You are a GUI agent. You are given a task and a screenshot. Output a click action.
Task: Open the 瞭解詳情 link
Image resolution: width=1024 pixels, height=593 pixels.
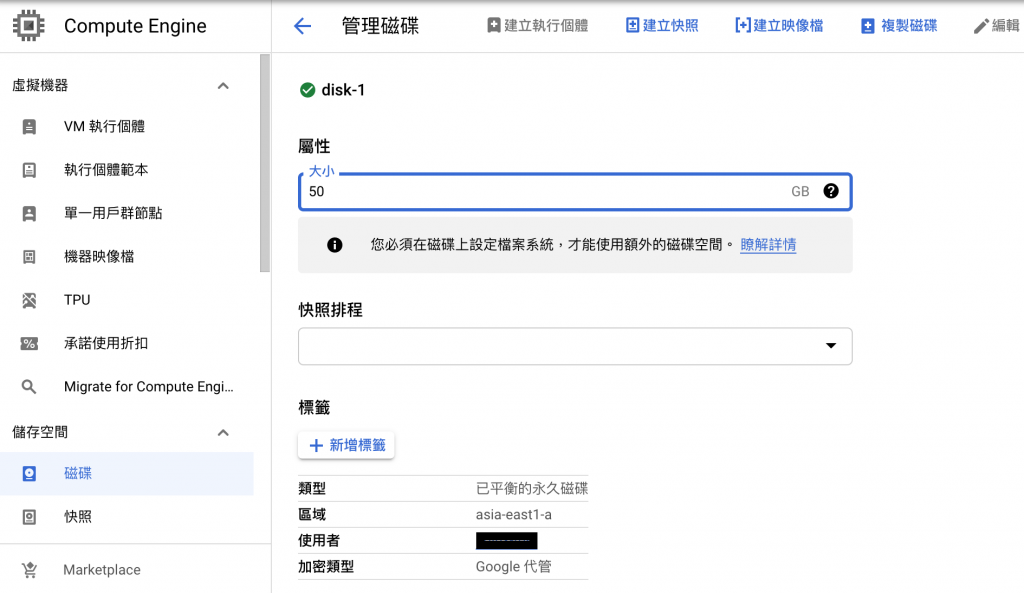pyautogui.click(x=768, y=245)
